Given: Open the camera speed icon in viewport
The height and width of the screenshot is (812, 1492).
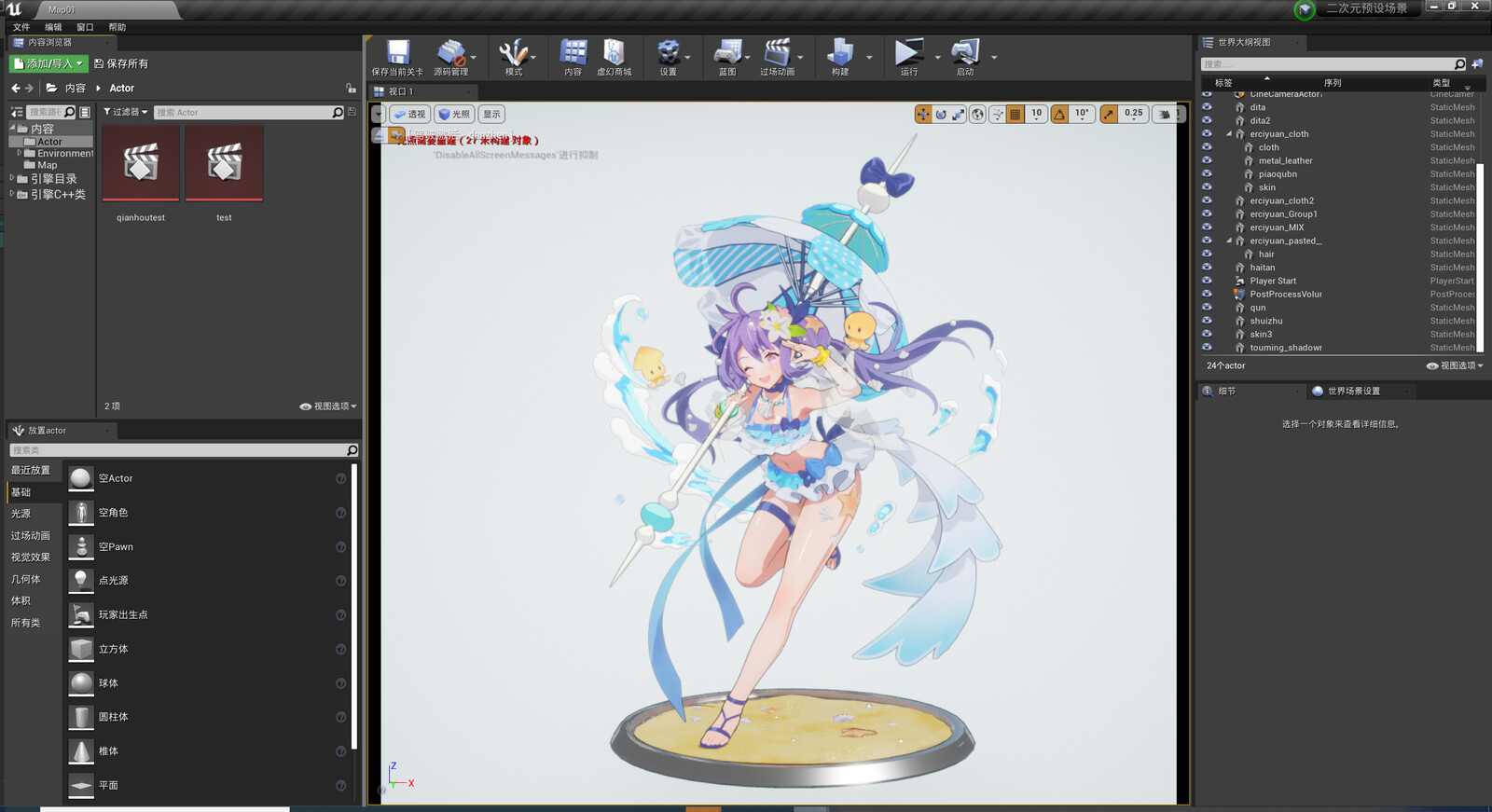Looking at the screenshot, I should point(1165,114).
